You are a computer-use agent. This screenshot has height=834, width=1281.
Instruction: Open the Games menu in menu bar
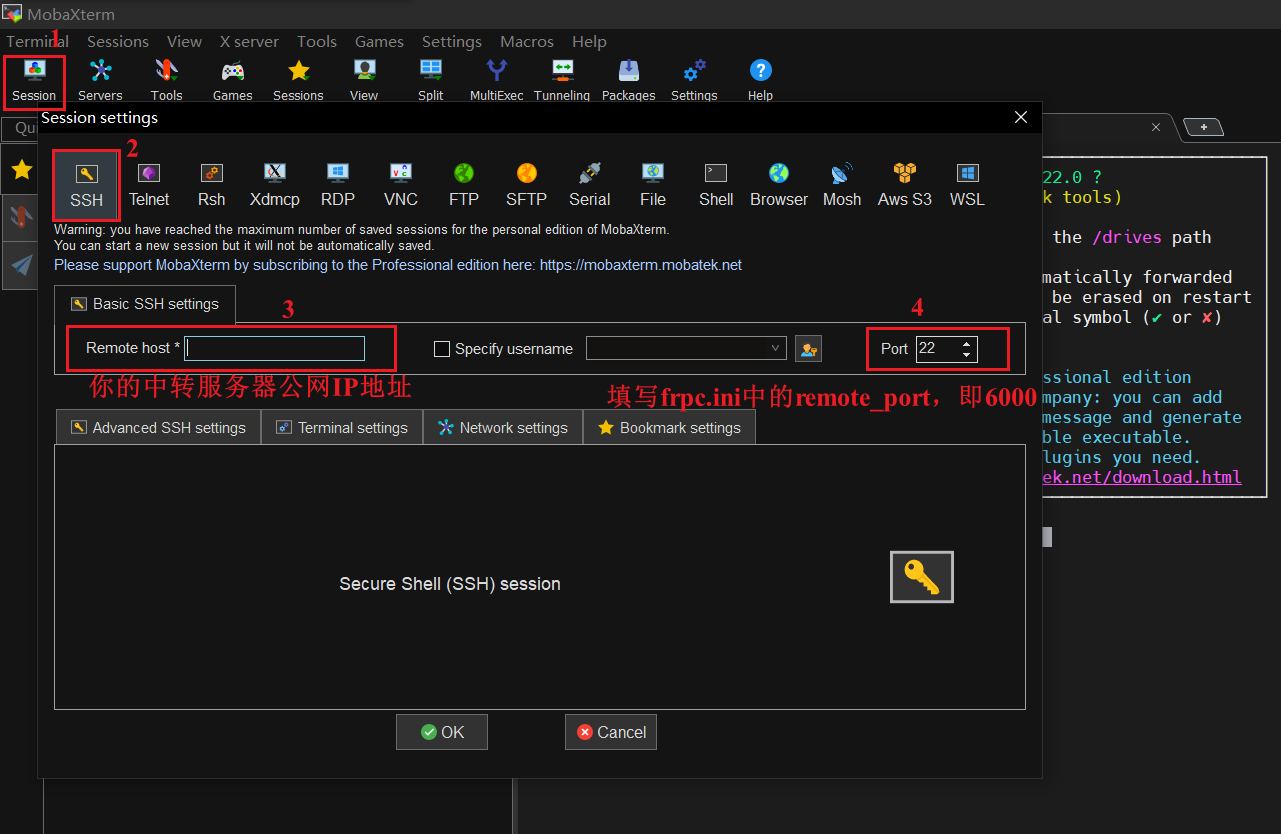click(x=379, y=41)
